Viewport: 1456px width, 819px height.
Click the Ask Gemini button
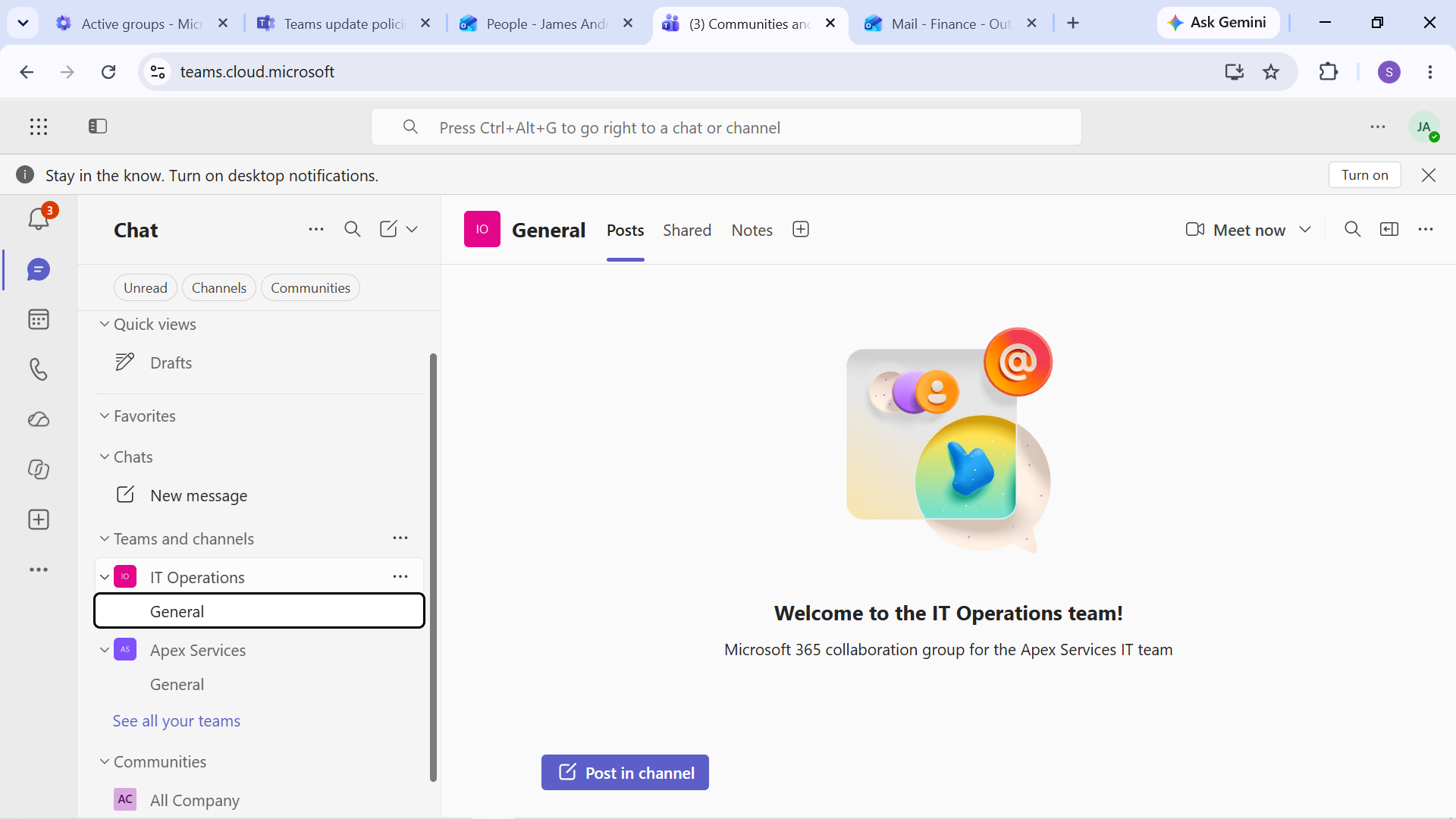(x=1218, y=23)
